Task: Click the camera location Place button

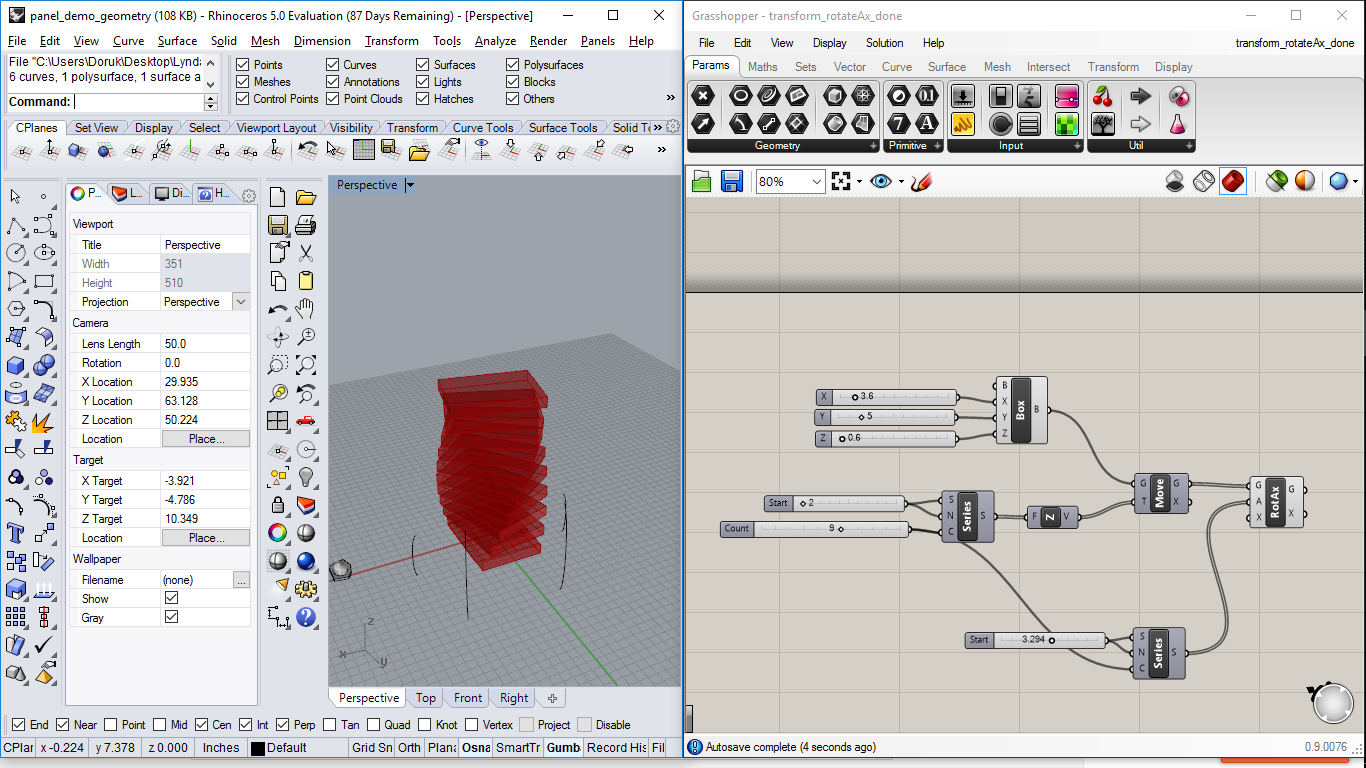Action: point(206,439)
